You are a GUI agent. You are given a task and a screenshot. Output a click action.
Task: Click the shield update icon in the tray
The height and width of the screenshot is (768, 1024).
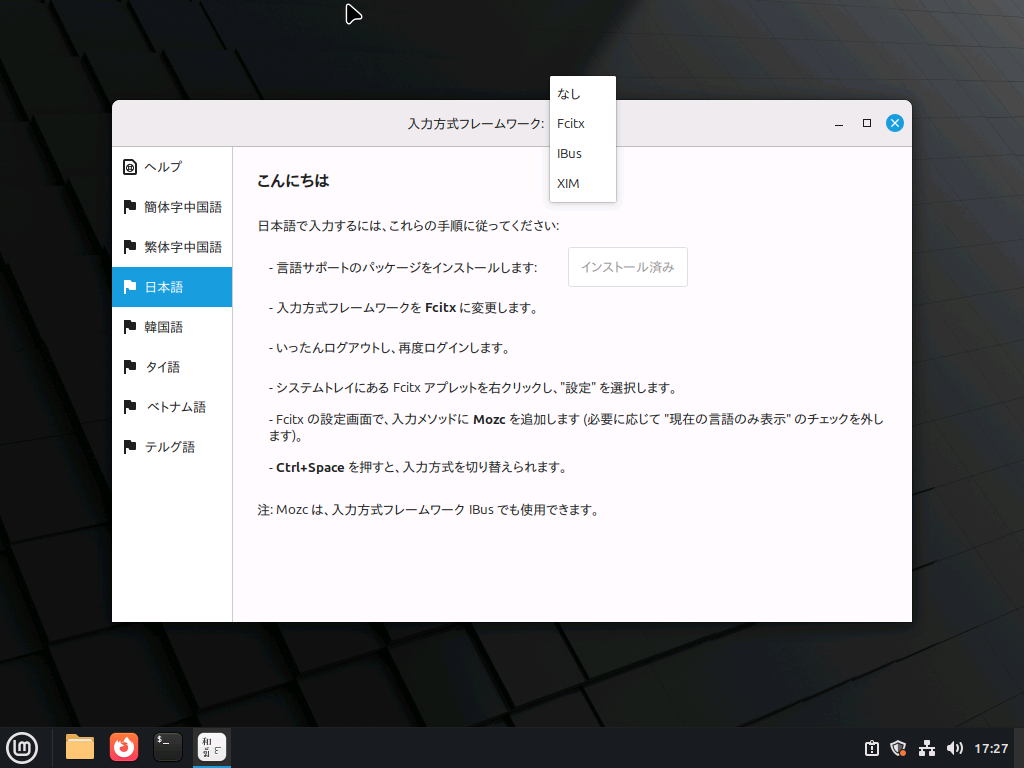(x=898, y=747)
